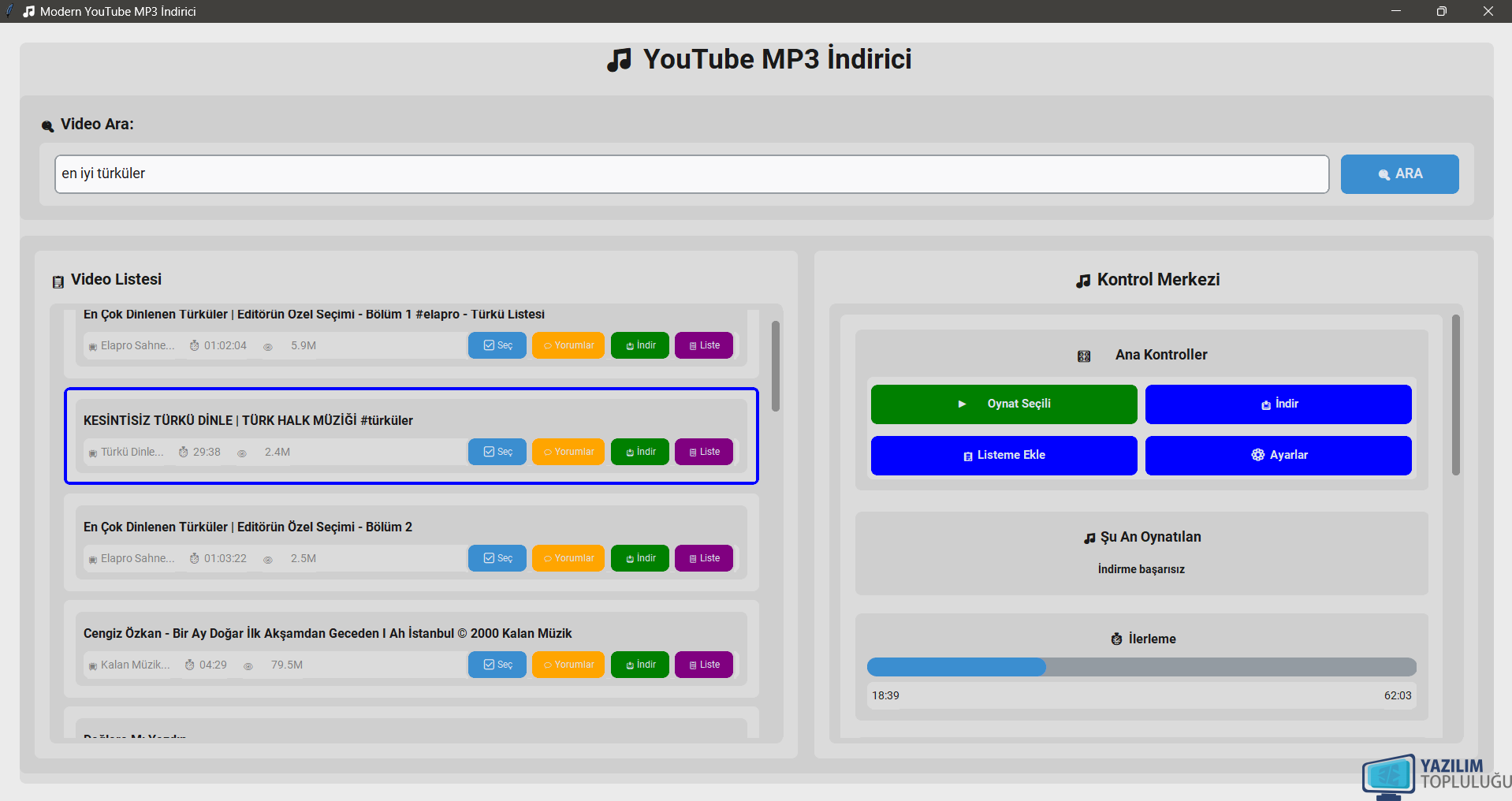Click title 'En Çok Dinlenen Türküler' Bölüm 2

click(x=248, y=527)
